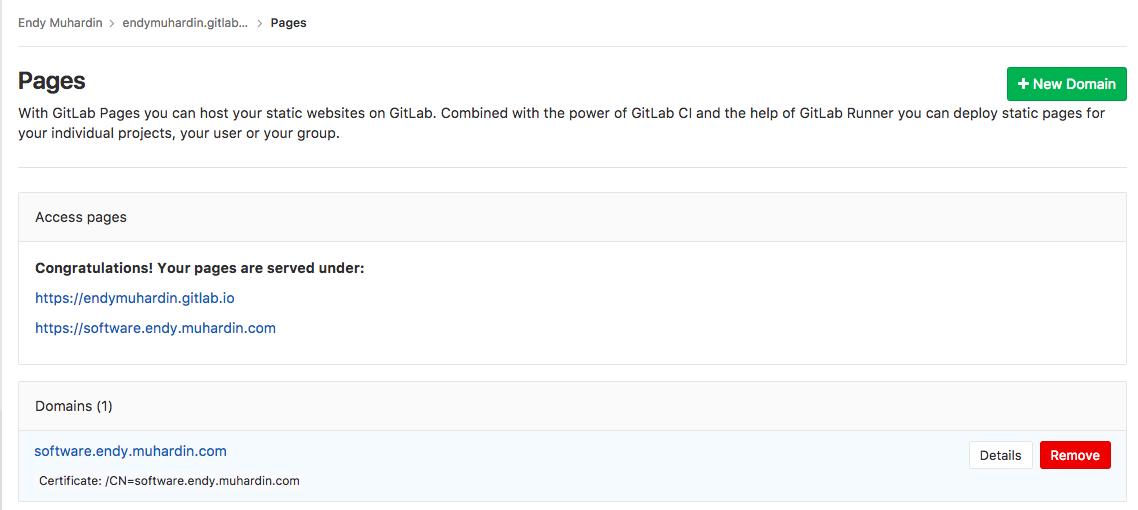The width and height of the screenshot is (1138, 510).
Task: Open the endymuhardin.gitlab... project breadcrumb
Action: click(x=185, y=23)
